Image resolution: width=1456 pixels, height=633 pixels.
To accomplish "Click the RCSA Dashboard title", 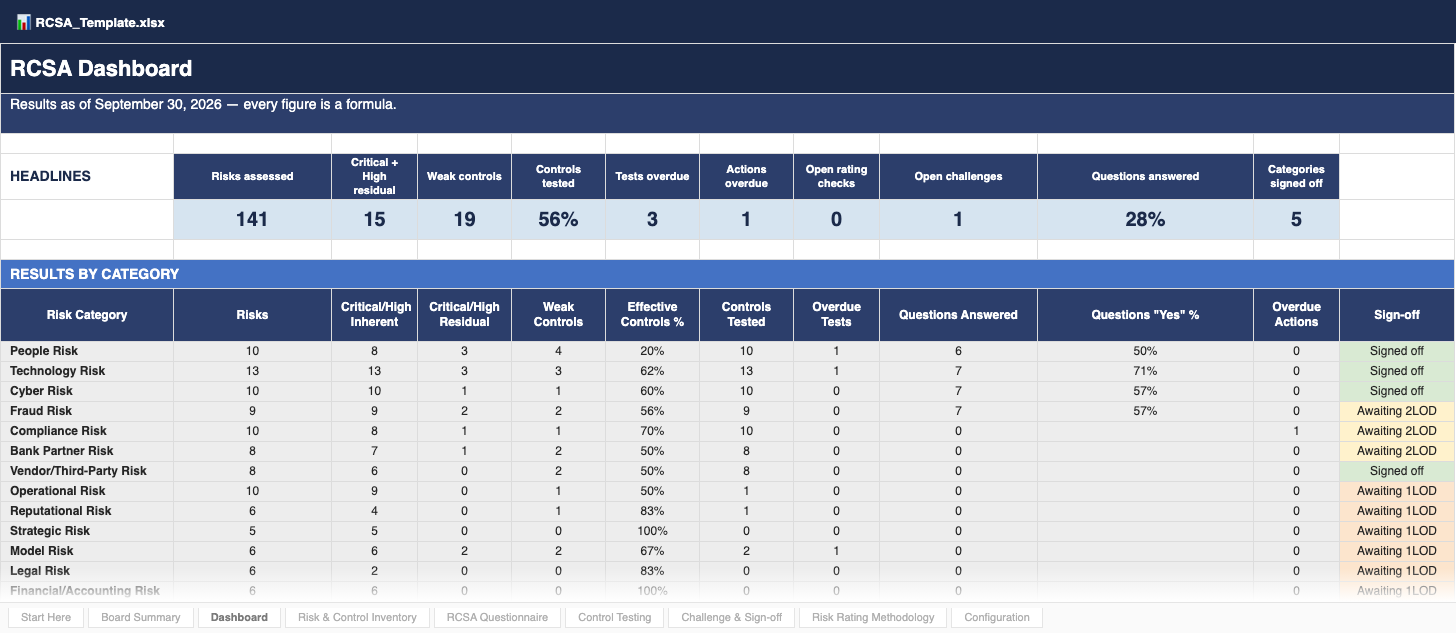I will (101, 69).
